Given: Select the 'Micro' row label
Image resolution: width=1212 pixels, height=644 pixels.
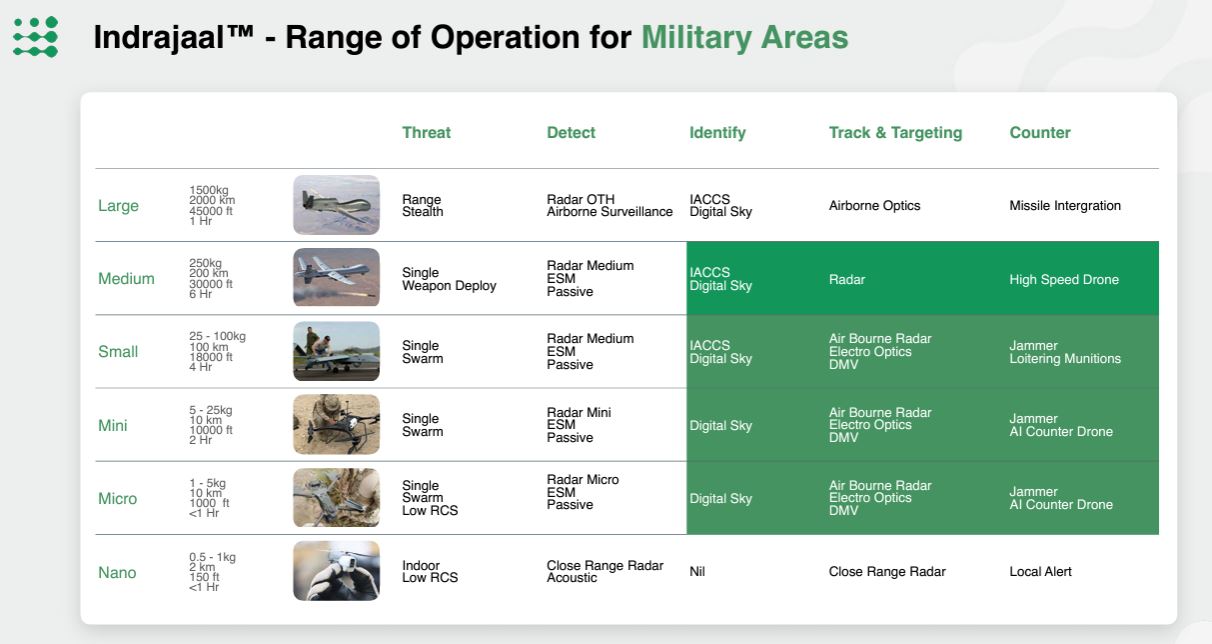Looking at the screenshot, I should (x=117, y=498).
